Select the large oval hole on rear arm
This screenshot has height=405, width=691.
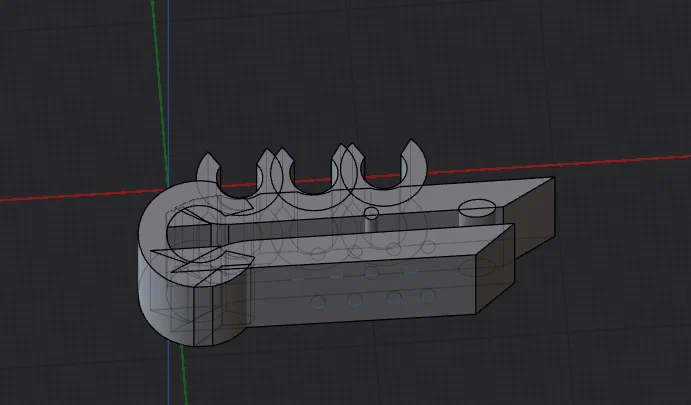tap(477, 207)
